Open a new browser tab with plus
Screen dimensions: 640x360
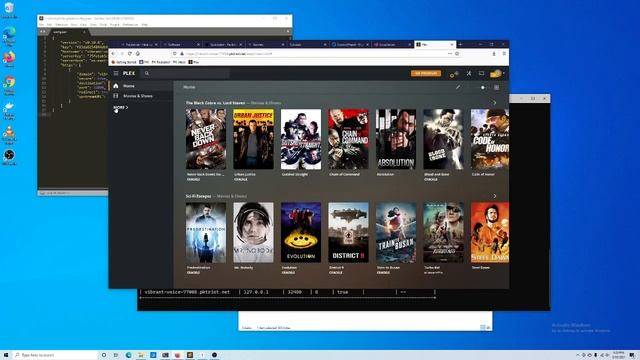pos(461,44)
